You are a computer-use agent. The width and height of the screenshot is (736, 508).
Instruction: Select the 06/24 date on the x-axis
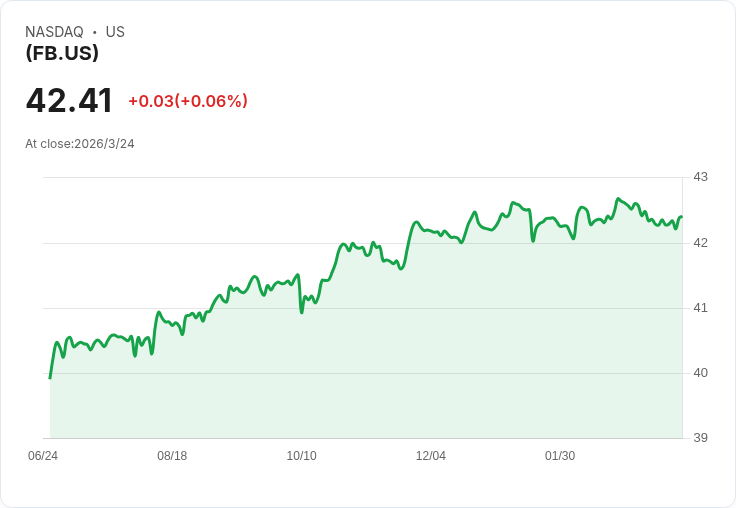point(43,456)
